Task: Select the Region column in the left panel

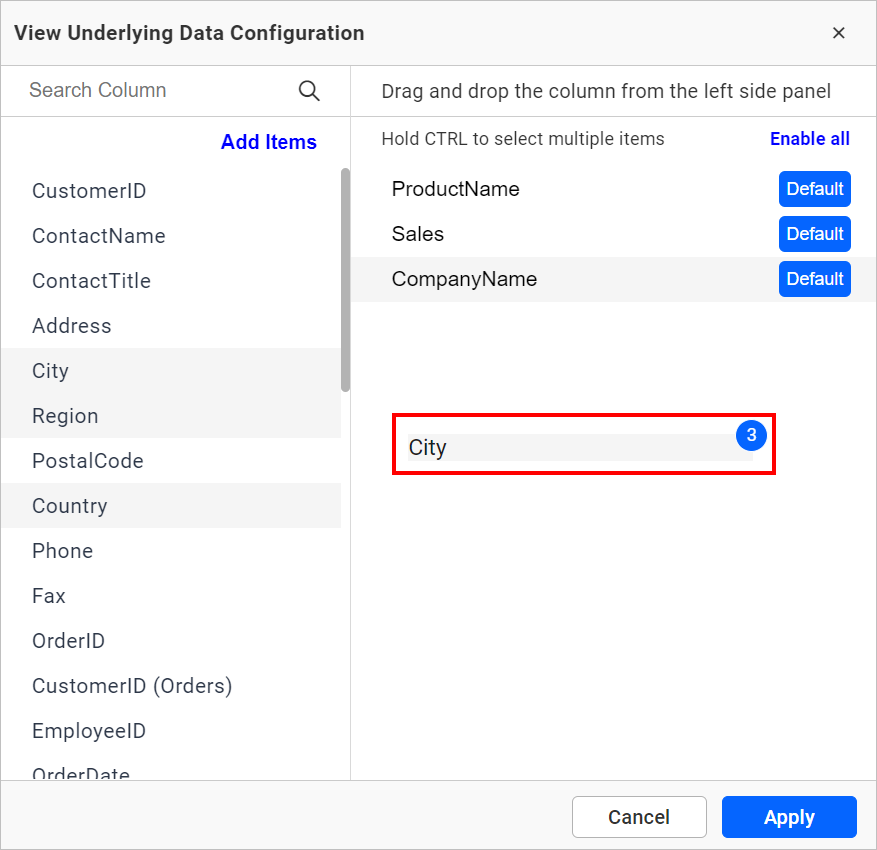Action: coord(65,415)
